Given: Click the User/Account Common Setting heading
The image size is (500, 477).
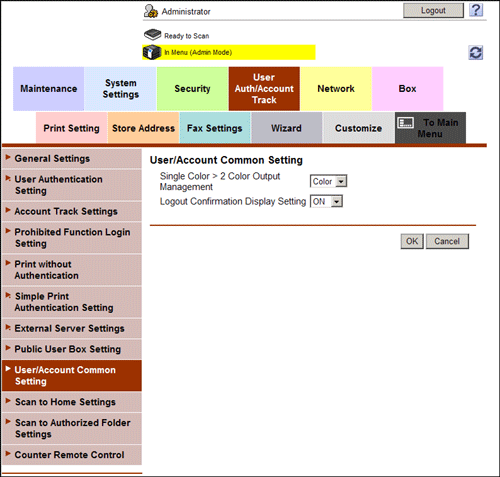Looking at the screenshot, I should tap(226, 160).
